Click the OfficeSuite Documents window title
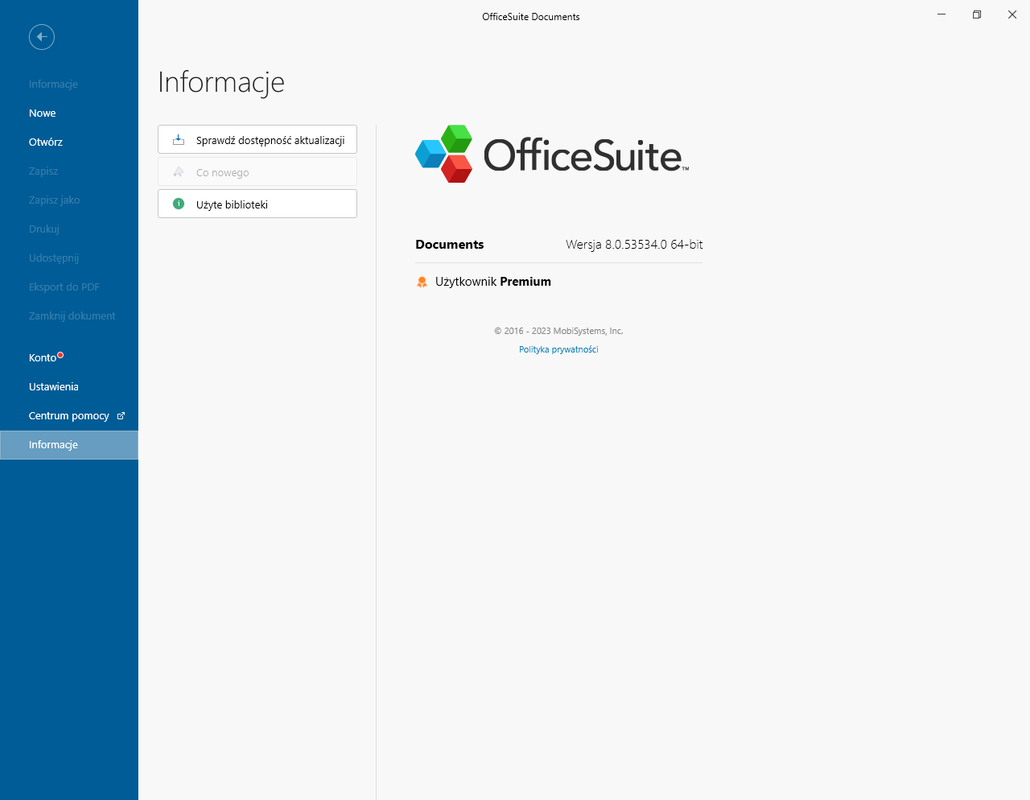 [x=531, y=17]
